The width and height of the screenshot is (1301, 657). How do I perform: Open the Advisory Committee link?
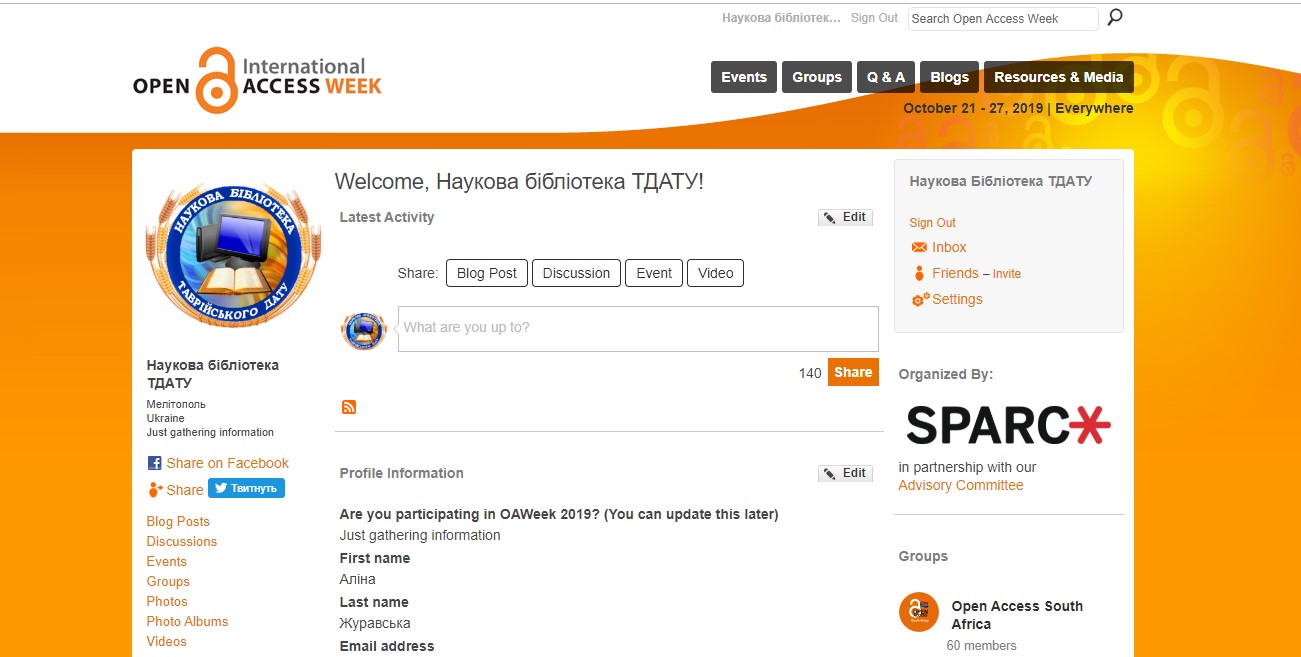961,485
